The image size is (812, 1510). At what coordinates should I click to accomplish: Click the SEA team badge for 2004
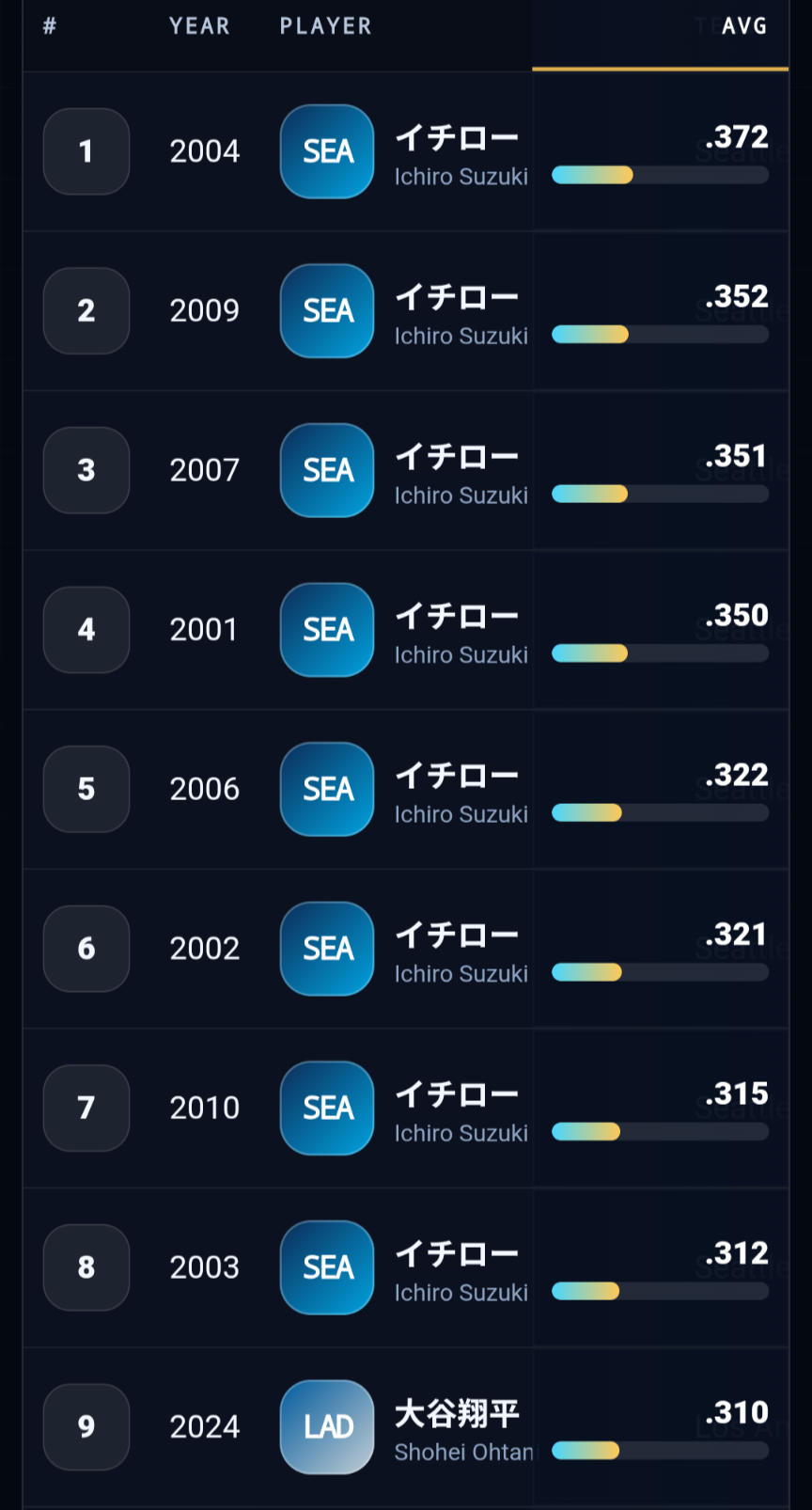[327, 151]
